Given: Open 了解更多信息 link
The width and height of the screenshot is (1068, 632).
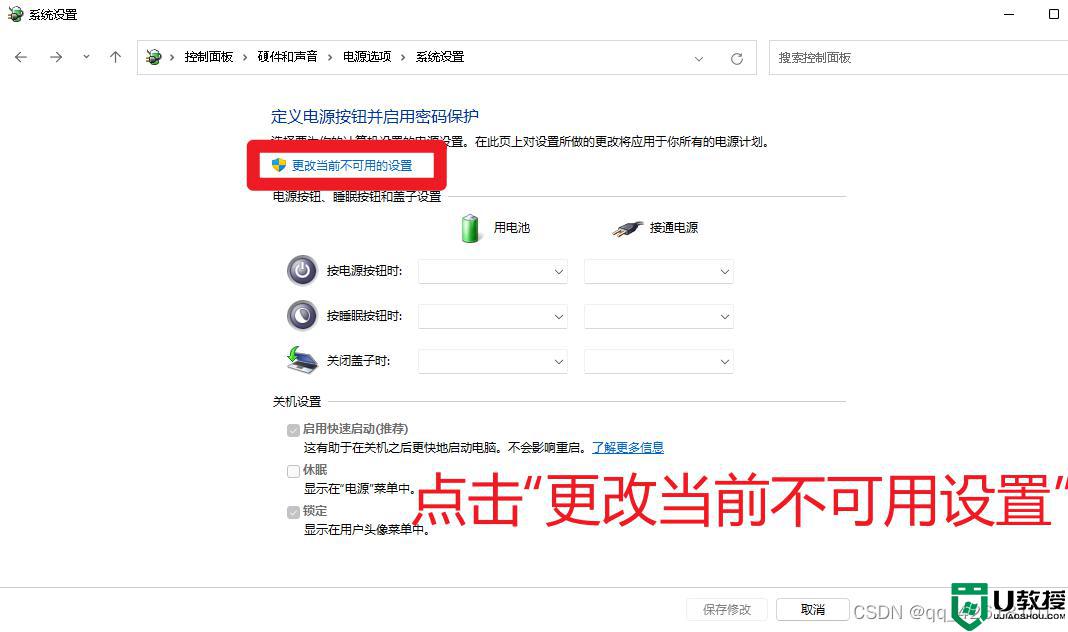Looking at the screenshot, I should coord(627,447).
